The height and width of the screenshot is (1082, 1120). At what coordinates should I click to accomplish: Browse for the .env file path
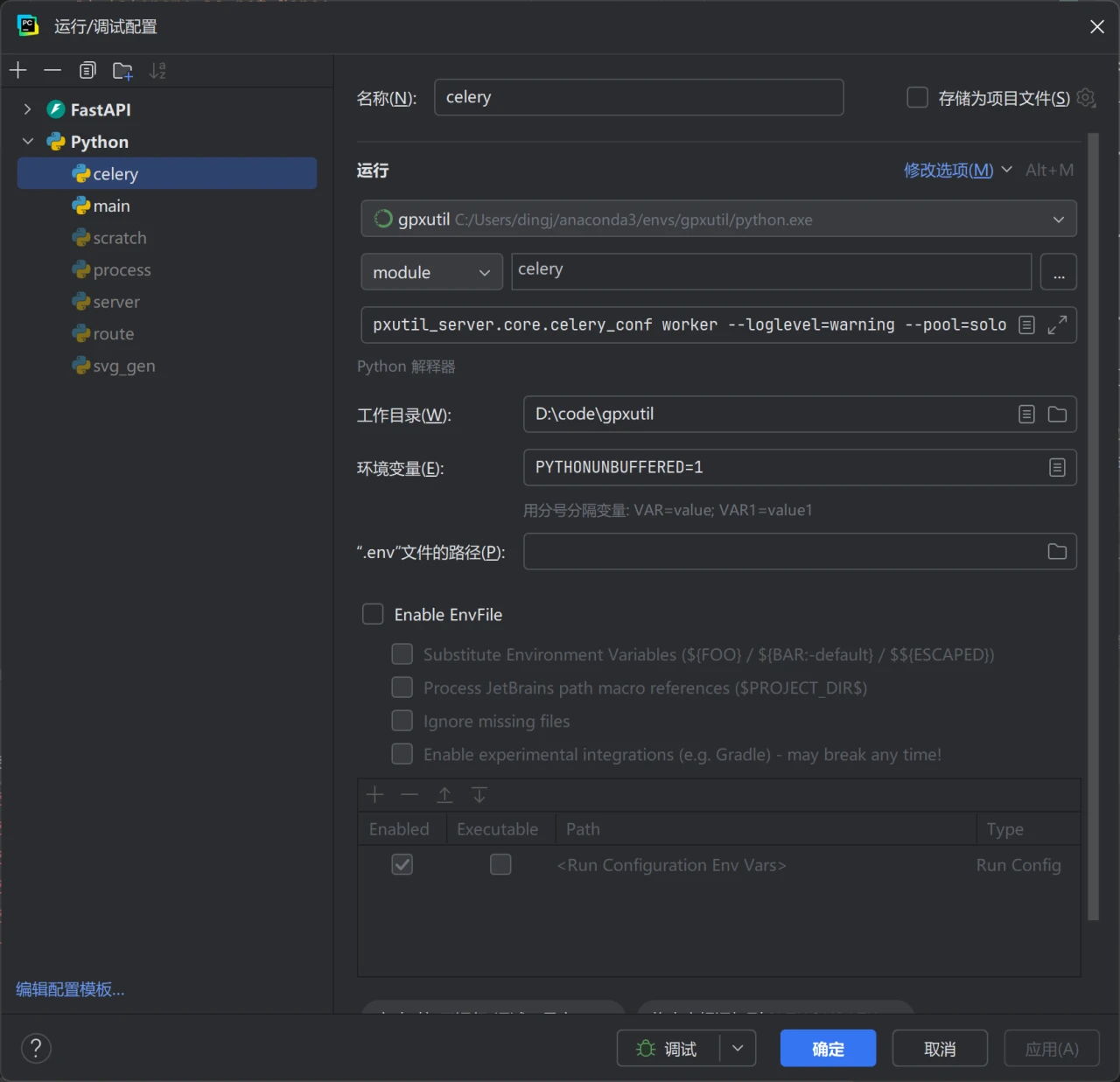point(1057,551)
